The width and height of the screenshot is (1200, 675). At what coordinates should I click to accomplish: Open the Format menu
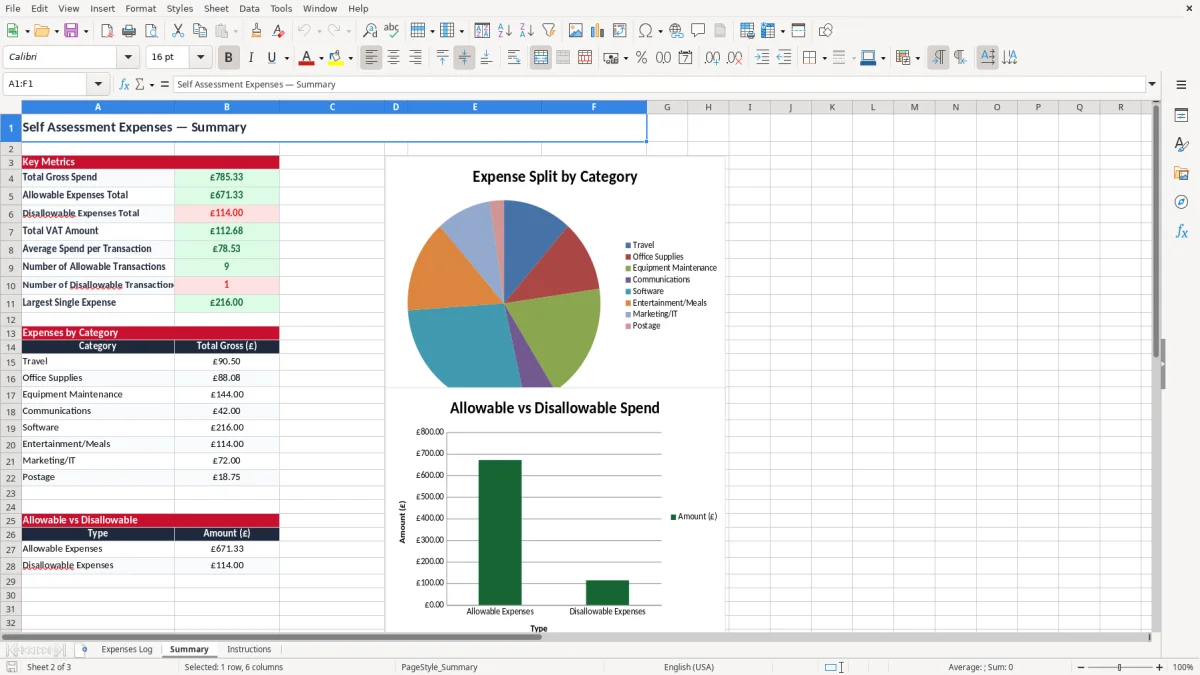click(140, 8)
